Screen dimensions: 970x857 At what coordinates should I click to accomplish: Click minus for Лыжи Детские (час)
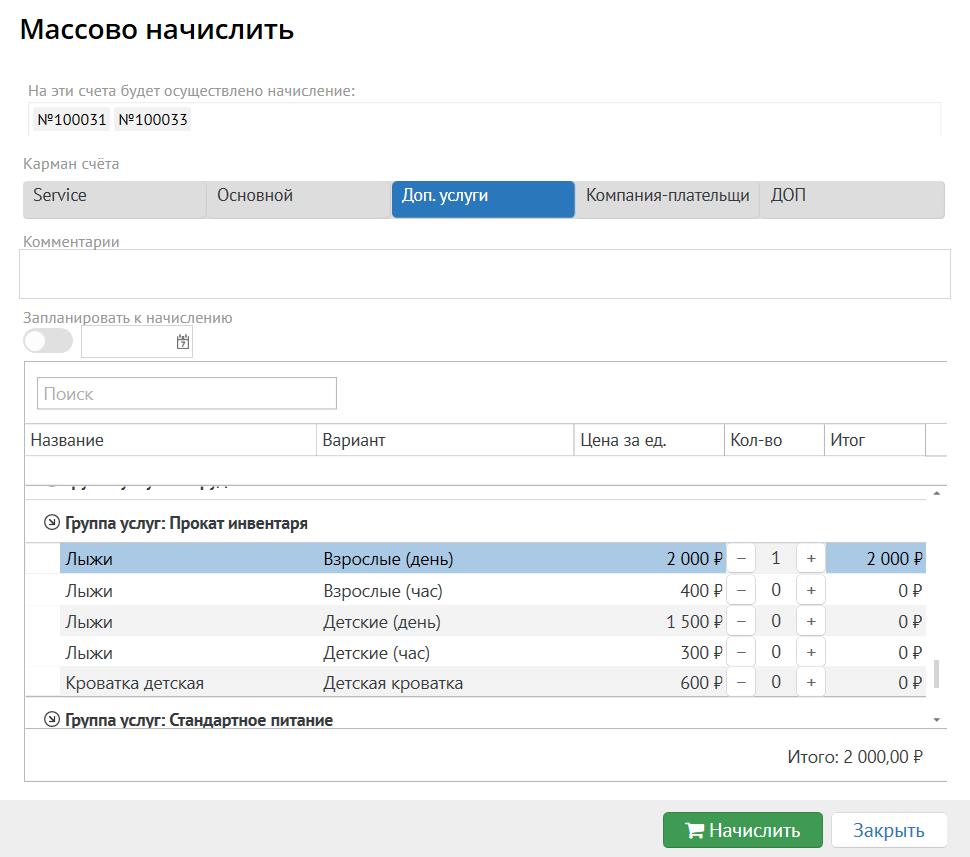coord(741,653)
